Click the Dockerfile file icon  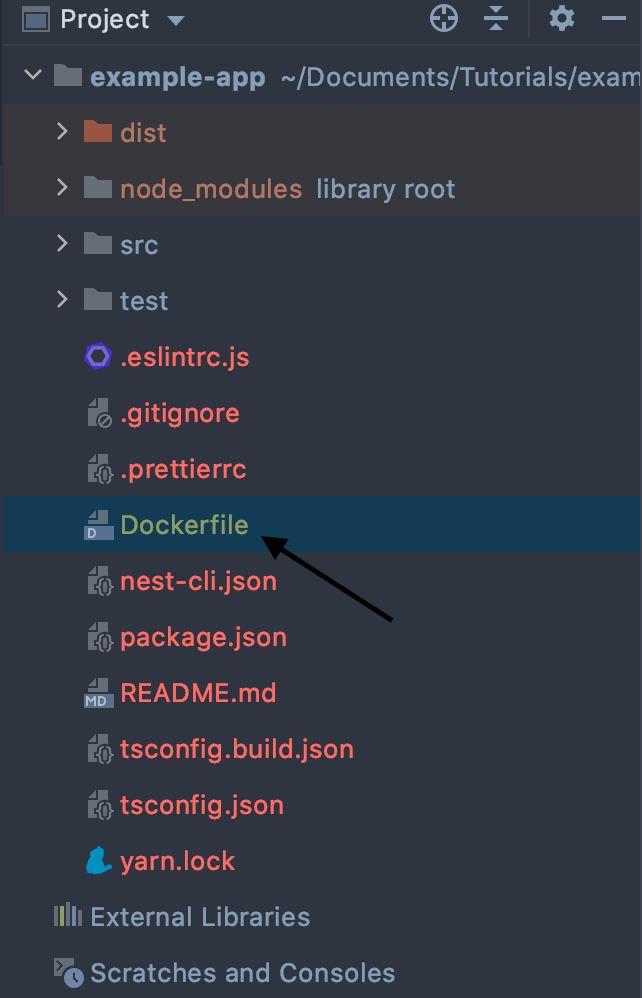tap(97, 525)
